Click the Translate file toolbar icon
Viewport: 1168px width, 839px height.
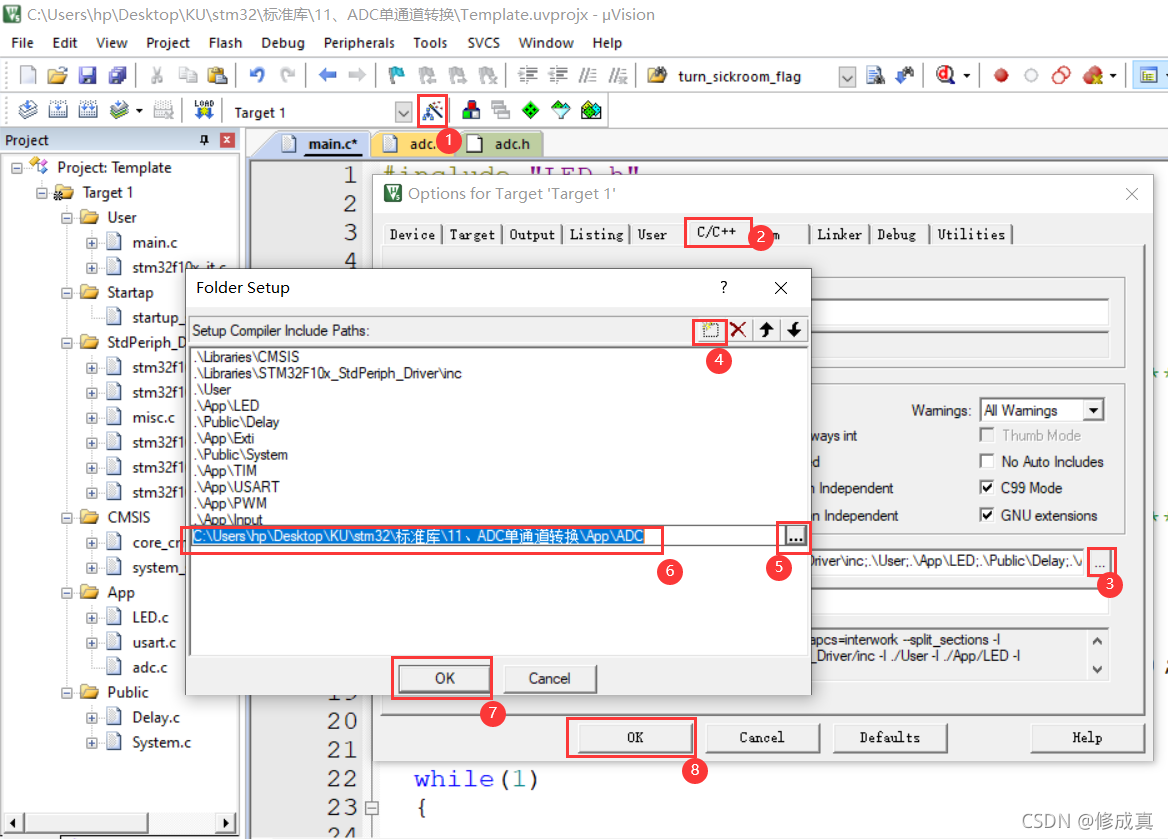click(28, 111)
